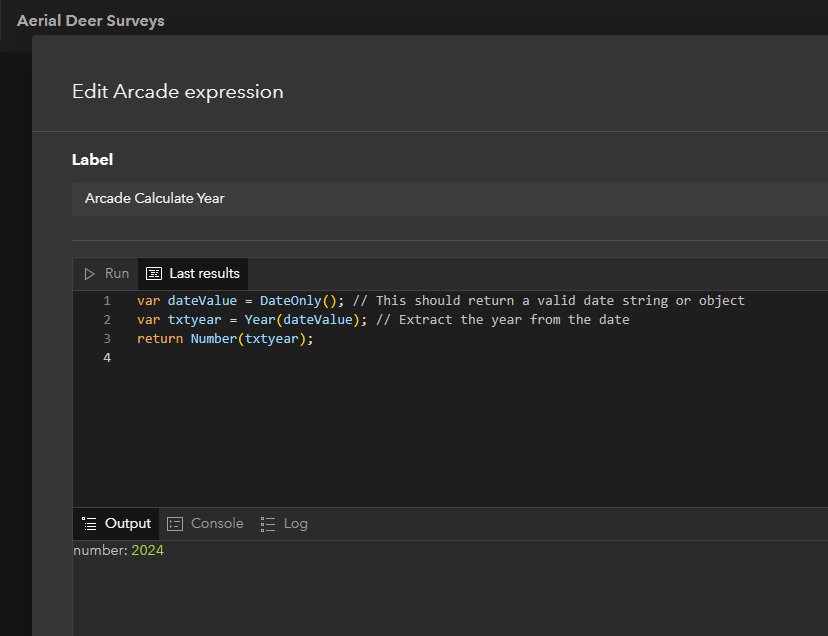Click the Last results tab
Image resolution: width=828 pixels, height=636 pixels.
[x=192, y=272]
